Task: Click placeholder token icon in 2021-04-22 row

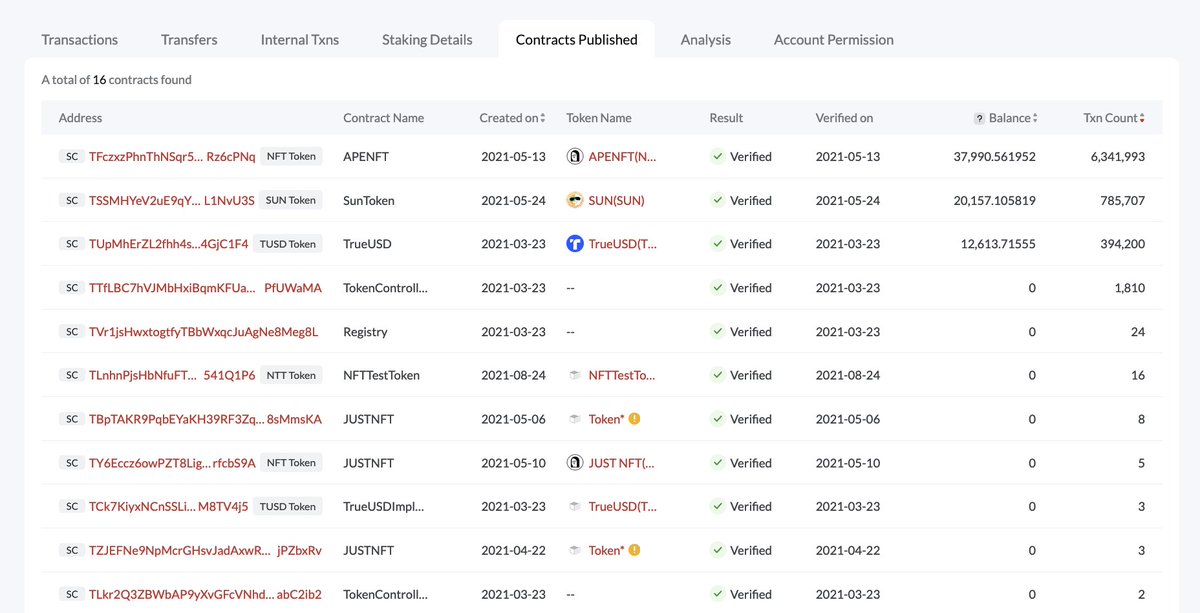Action: 575,550
